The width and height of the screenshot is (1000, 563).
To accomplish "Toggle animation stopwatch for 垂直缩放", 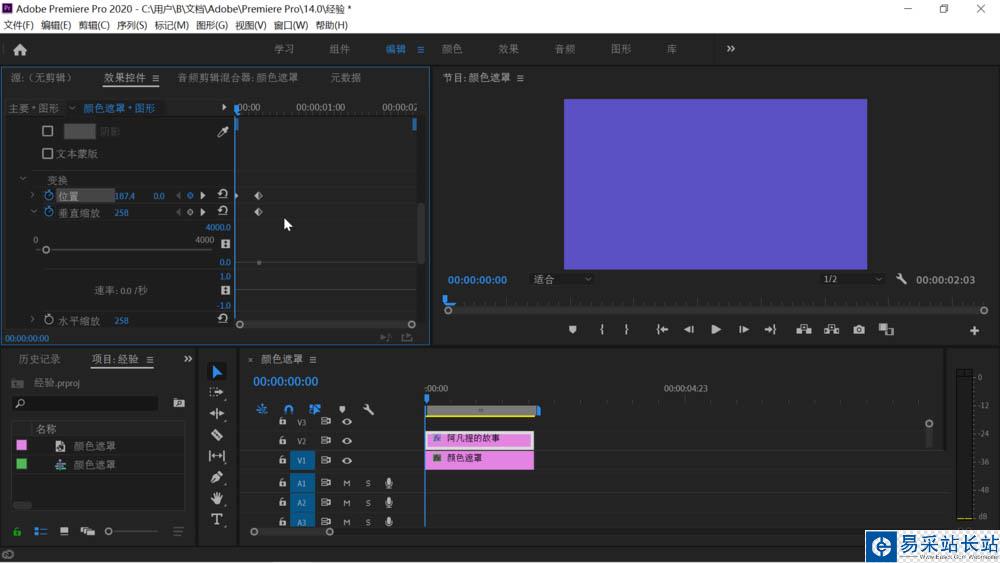I will pos(48,212).
